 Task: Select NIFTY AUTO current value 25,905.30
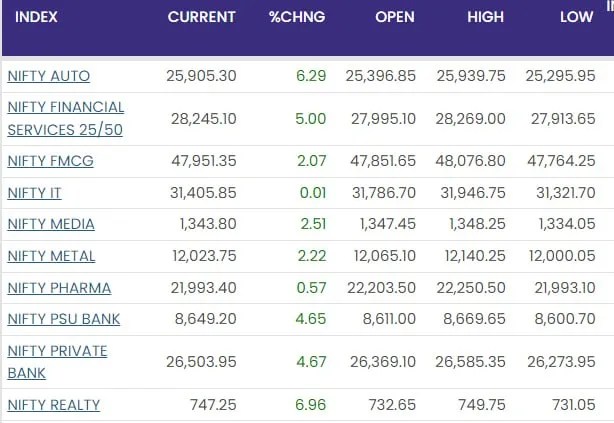pyautogui.click(x=203, y=76)
